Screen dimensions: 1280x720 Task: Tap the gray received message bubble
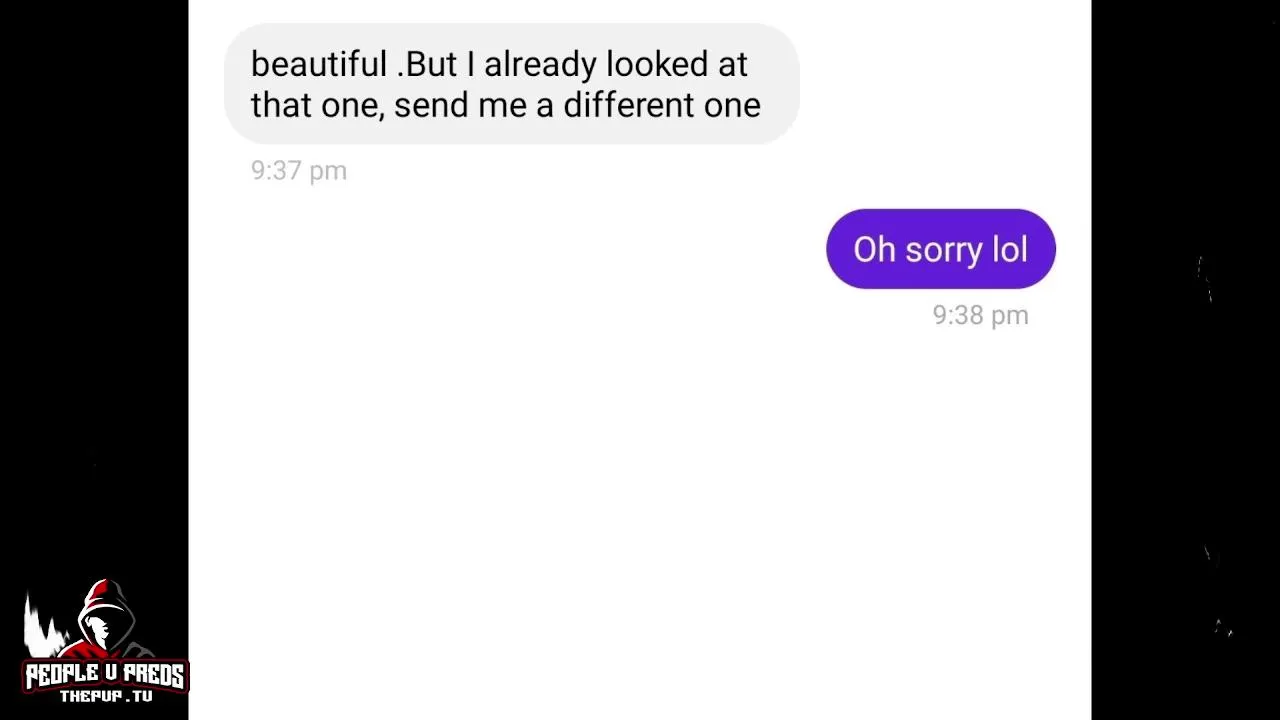511,84
